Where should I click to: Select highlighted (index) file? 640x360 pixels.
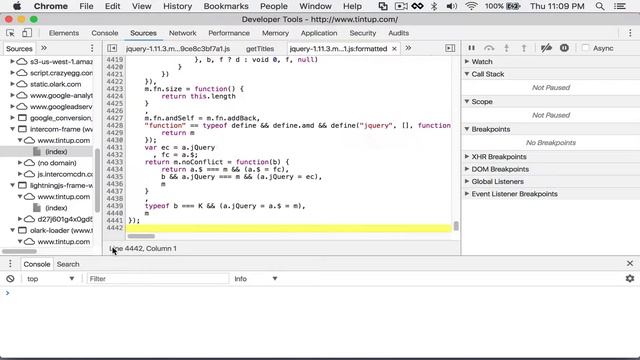click(x=56, y=151)
